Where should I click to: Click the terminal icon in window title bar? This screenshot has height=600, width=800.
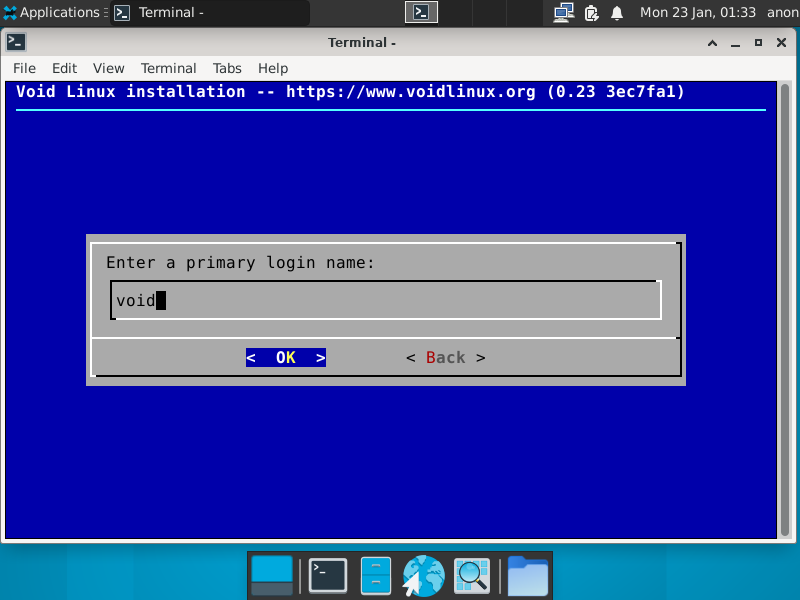pyautogui.click(x=16, y=42)
